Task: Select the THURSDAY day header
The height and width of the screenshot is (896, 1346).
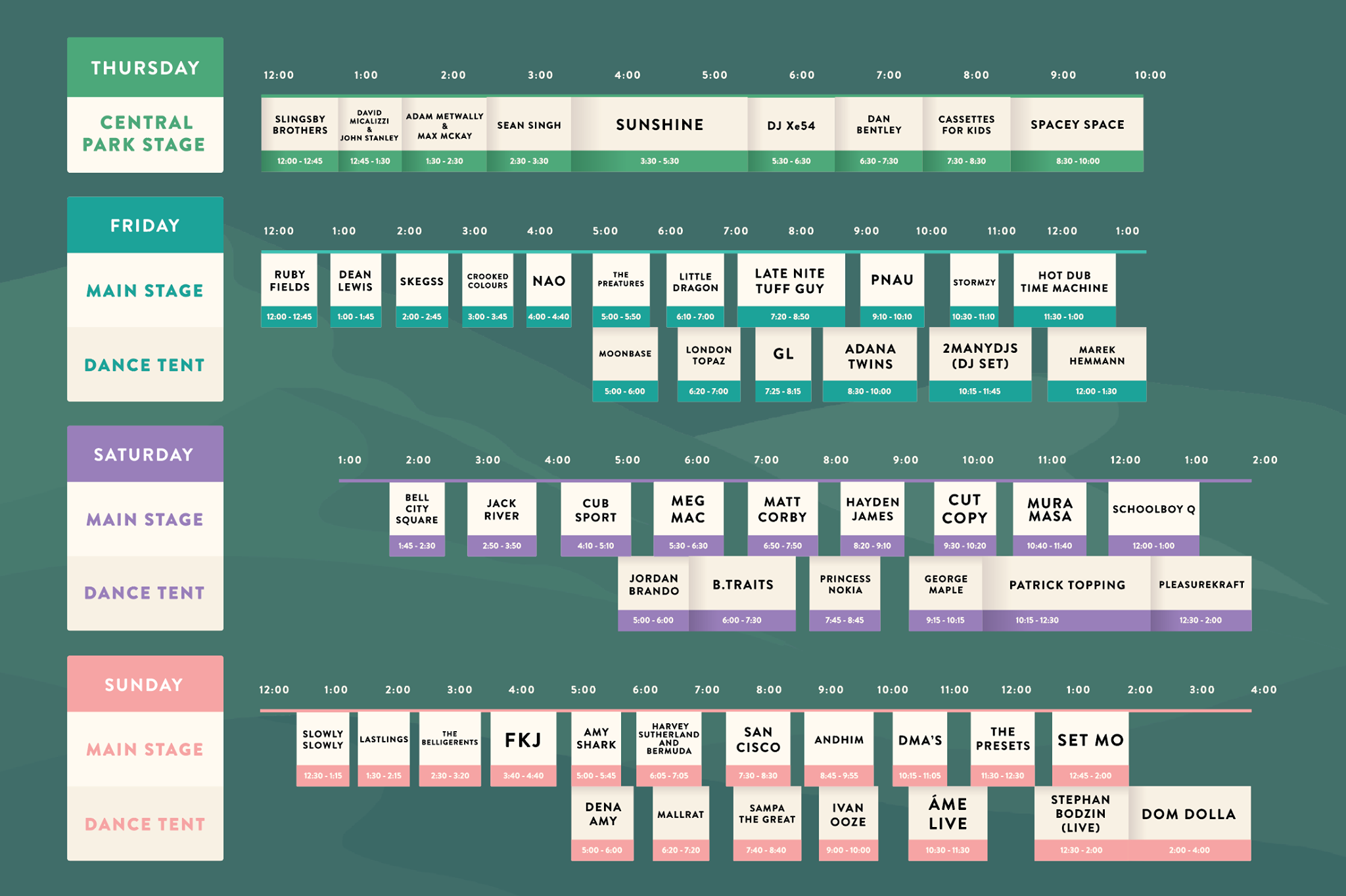Action: pos(145,67)
